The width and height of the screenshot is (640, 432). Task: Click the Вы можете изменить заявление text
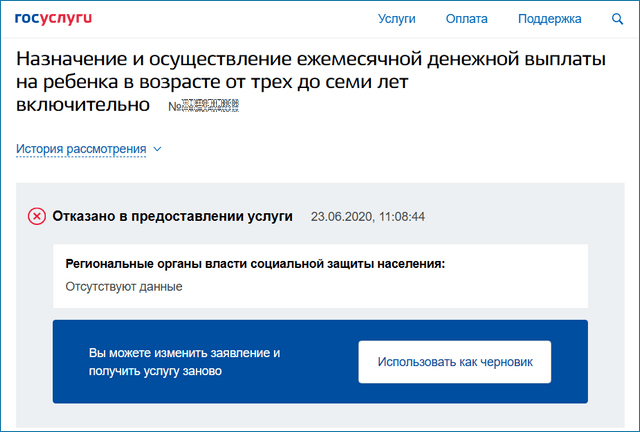tap(184, 362)
